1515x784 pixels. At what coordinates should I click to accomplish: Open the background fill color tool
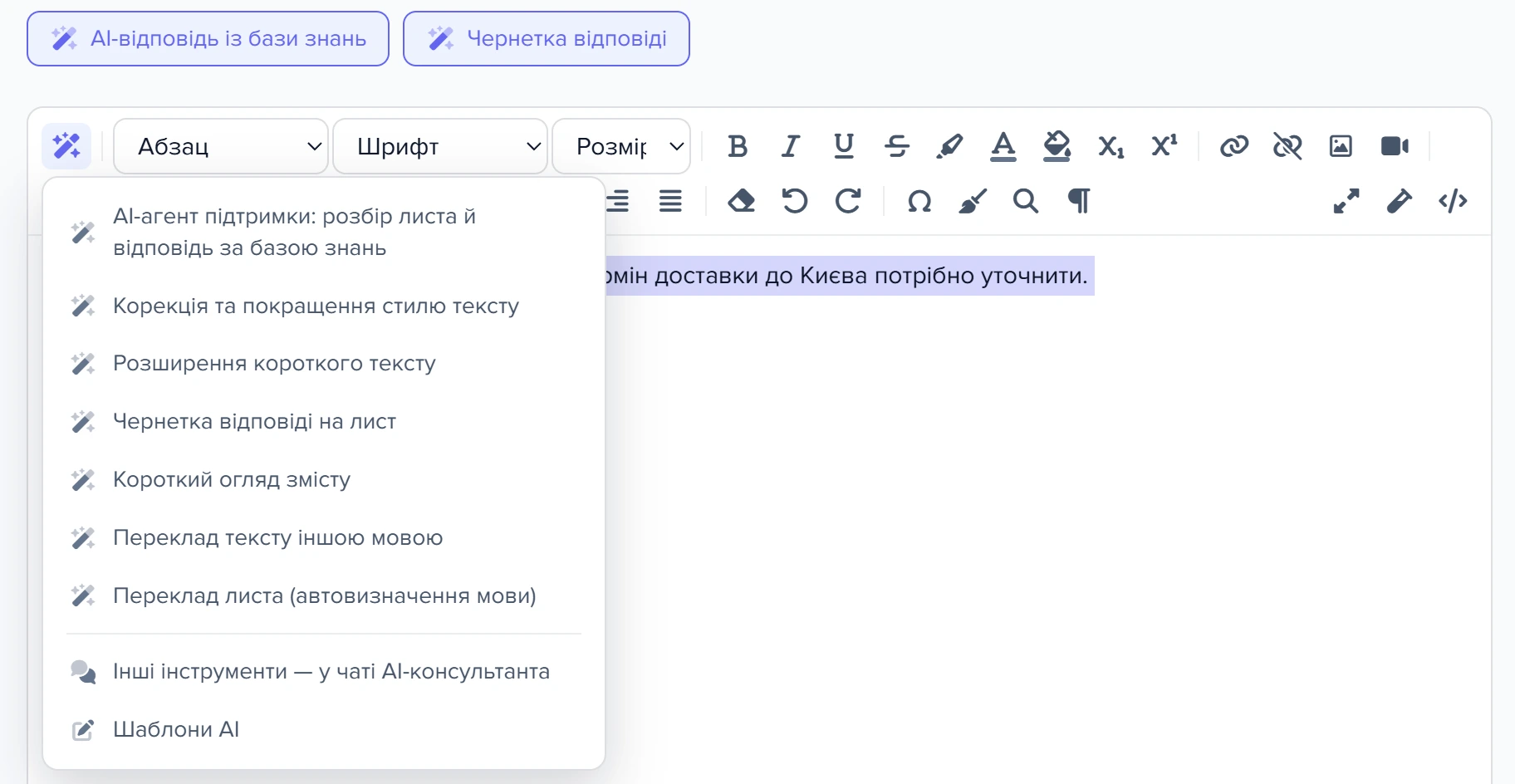[x=1057, y=146]
